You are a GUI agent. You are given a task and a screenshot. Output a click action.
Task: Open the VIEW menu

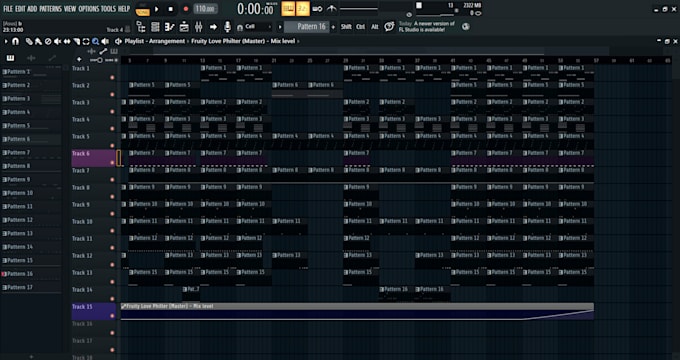tap(70, 9)
